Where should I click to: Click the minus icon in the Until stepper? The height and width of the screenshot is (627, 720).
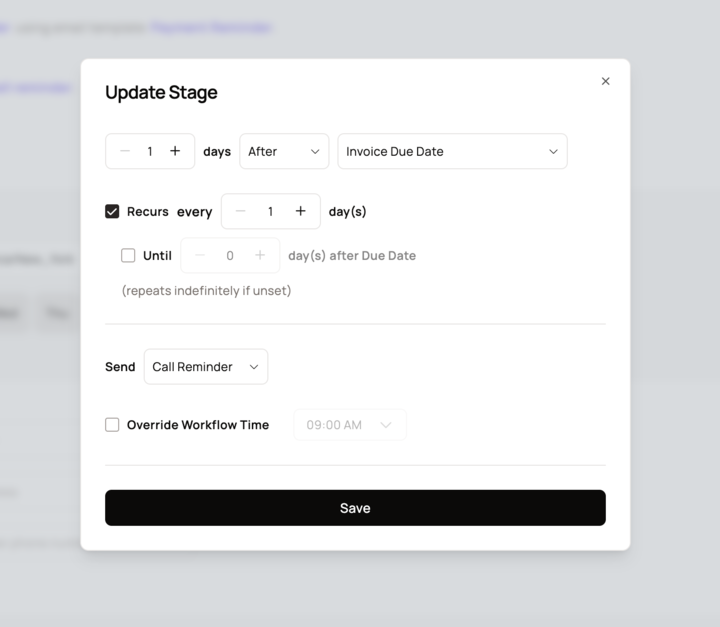coord(200,255)
